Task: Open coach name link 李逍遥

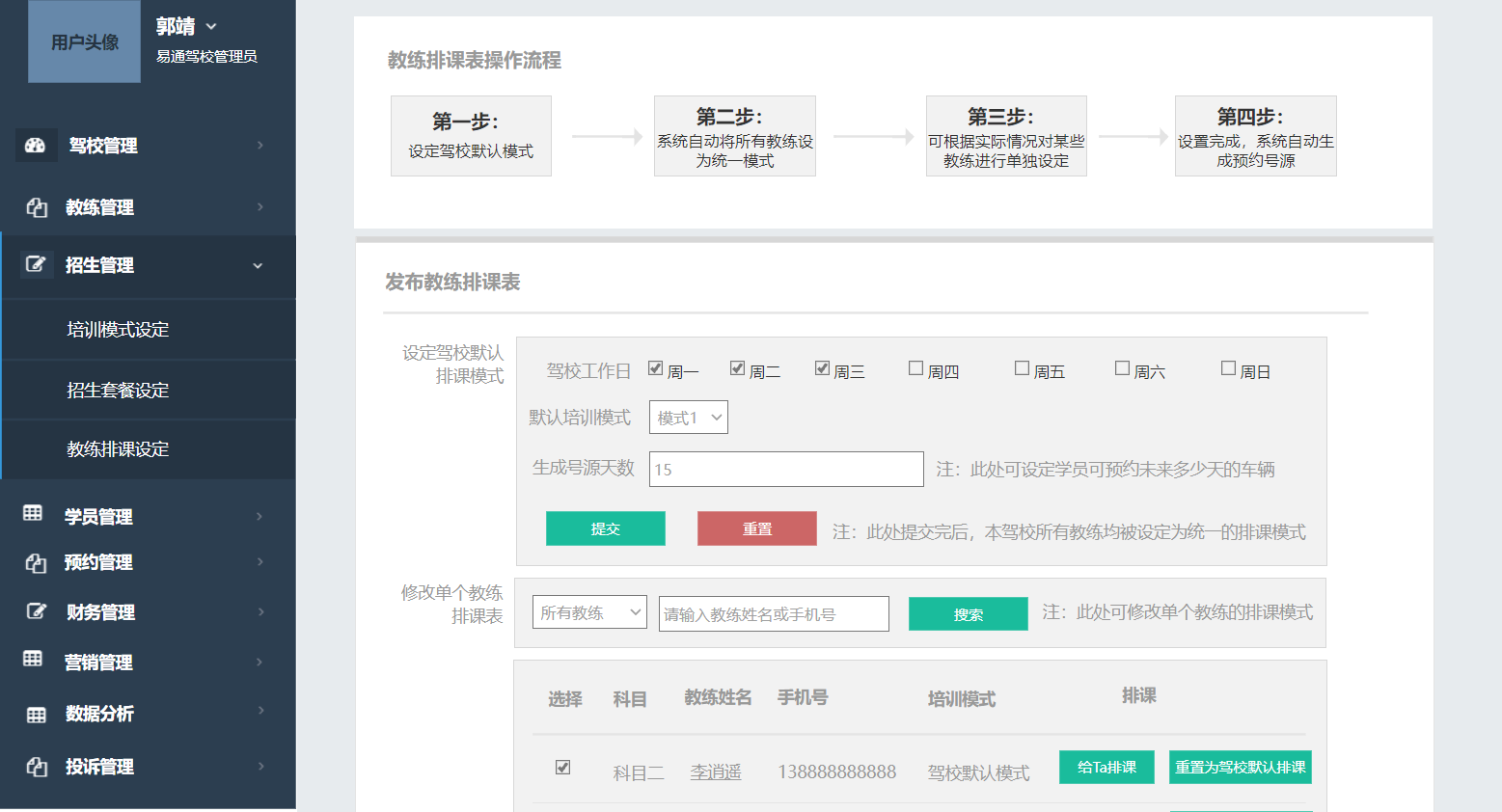Action: (716, 772)
